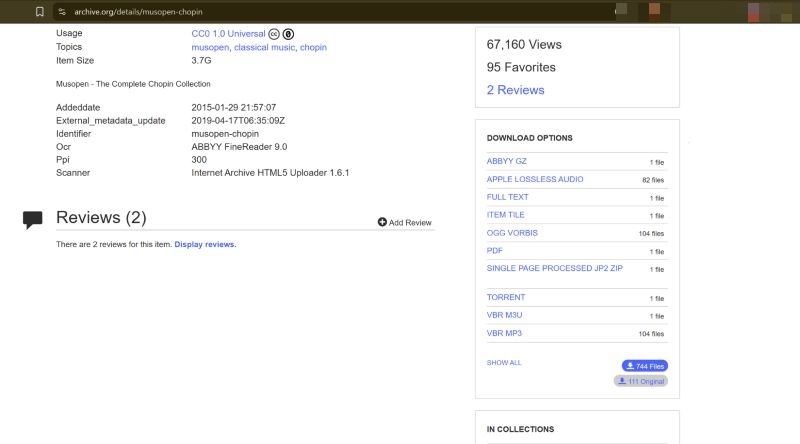Expand the VBR MP3 file list
This screenshot has width=800, height=444.
(504, 333)
